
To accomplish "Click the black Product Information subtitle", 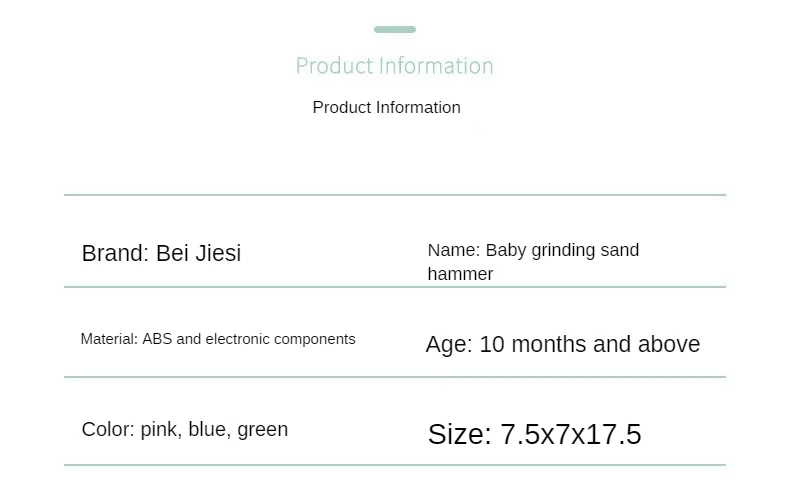I will [x=386, y=107].
